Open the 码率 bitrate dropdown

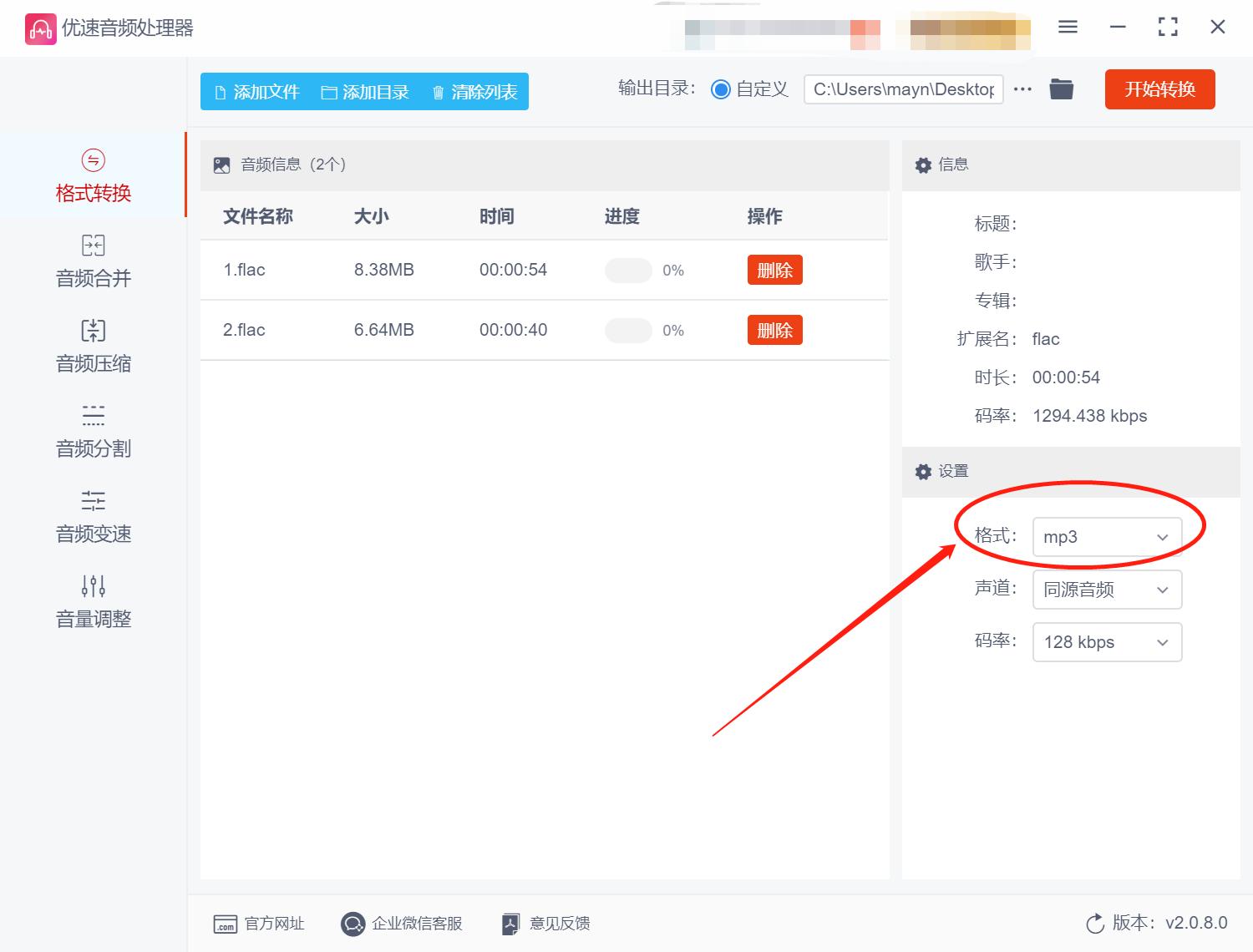[1107, 642]
